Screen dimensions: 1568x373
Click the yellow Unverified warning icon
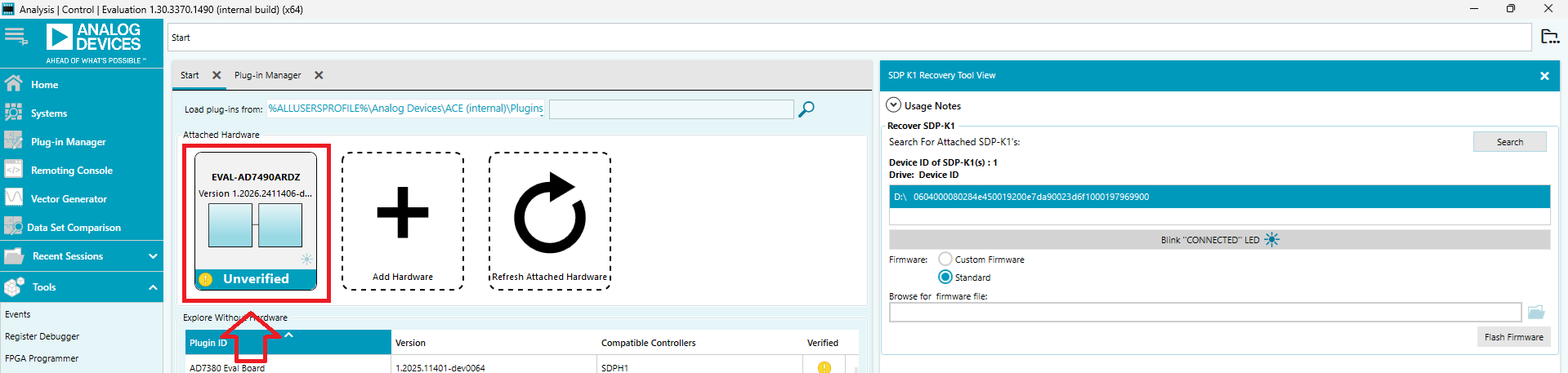(206, 279)
